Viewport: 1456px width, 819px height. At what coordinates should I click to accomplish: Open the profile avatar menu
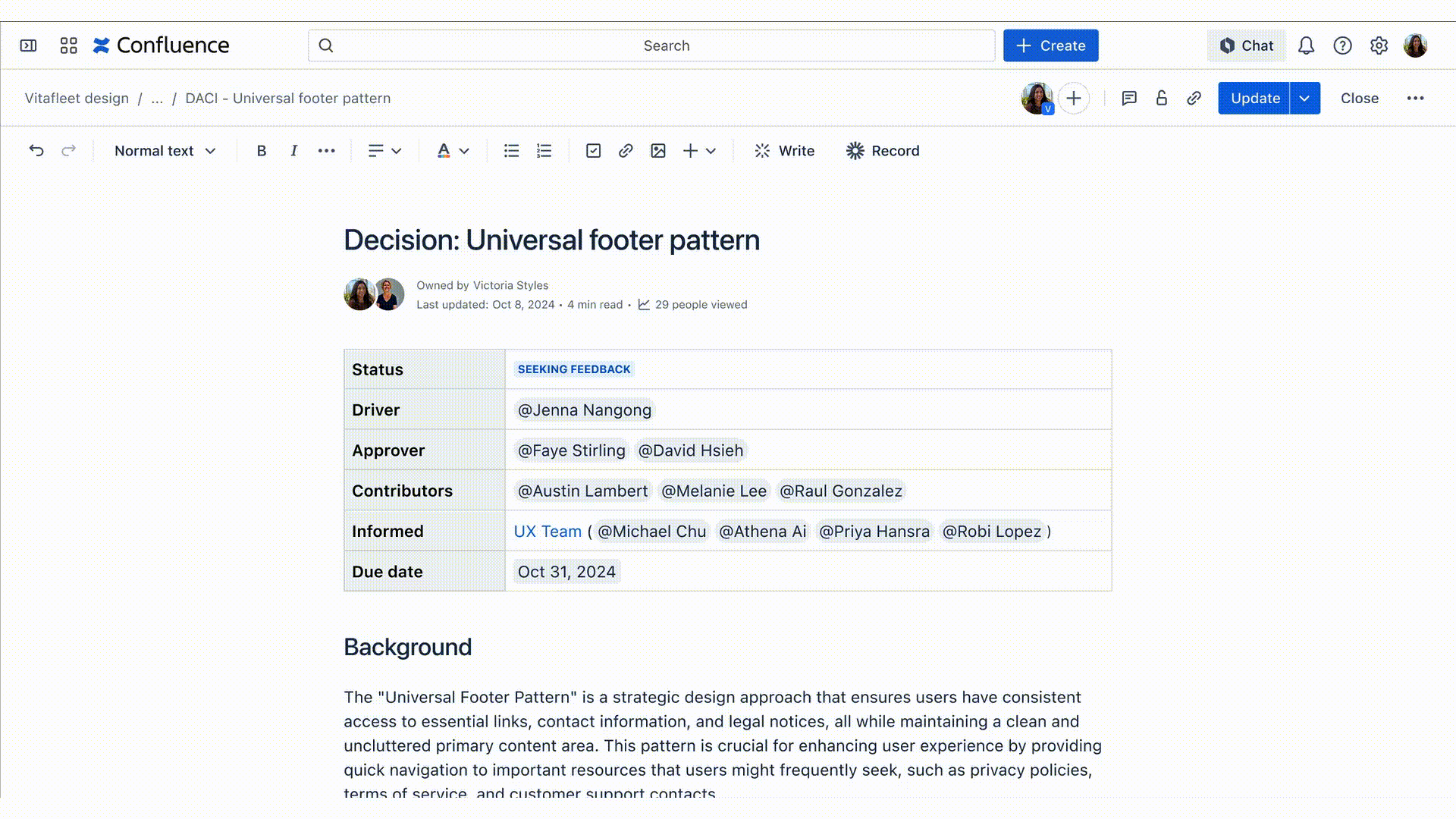point(1415,45)
